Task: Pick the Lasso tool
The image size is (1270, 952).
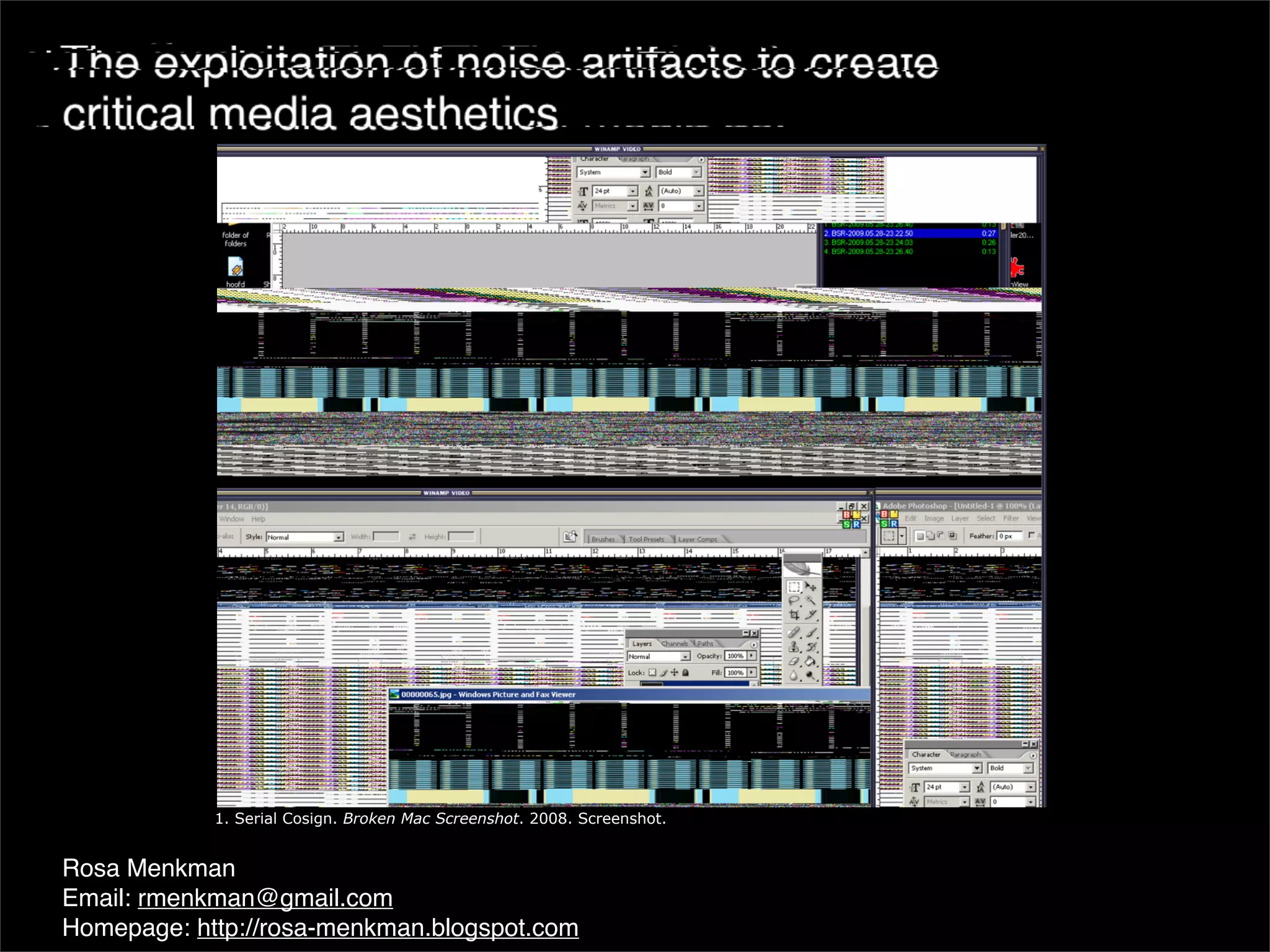Action: [x=793, y=601]
